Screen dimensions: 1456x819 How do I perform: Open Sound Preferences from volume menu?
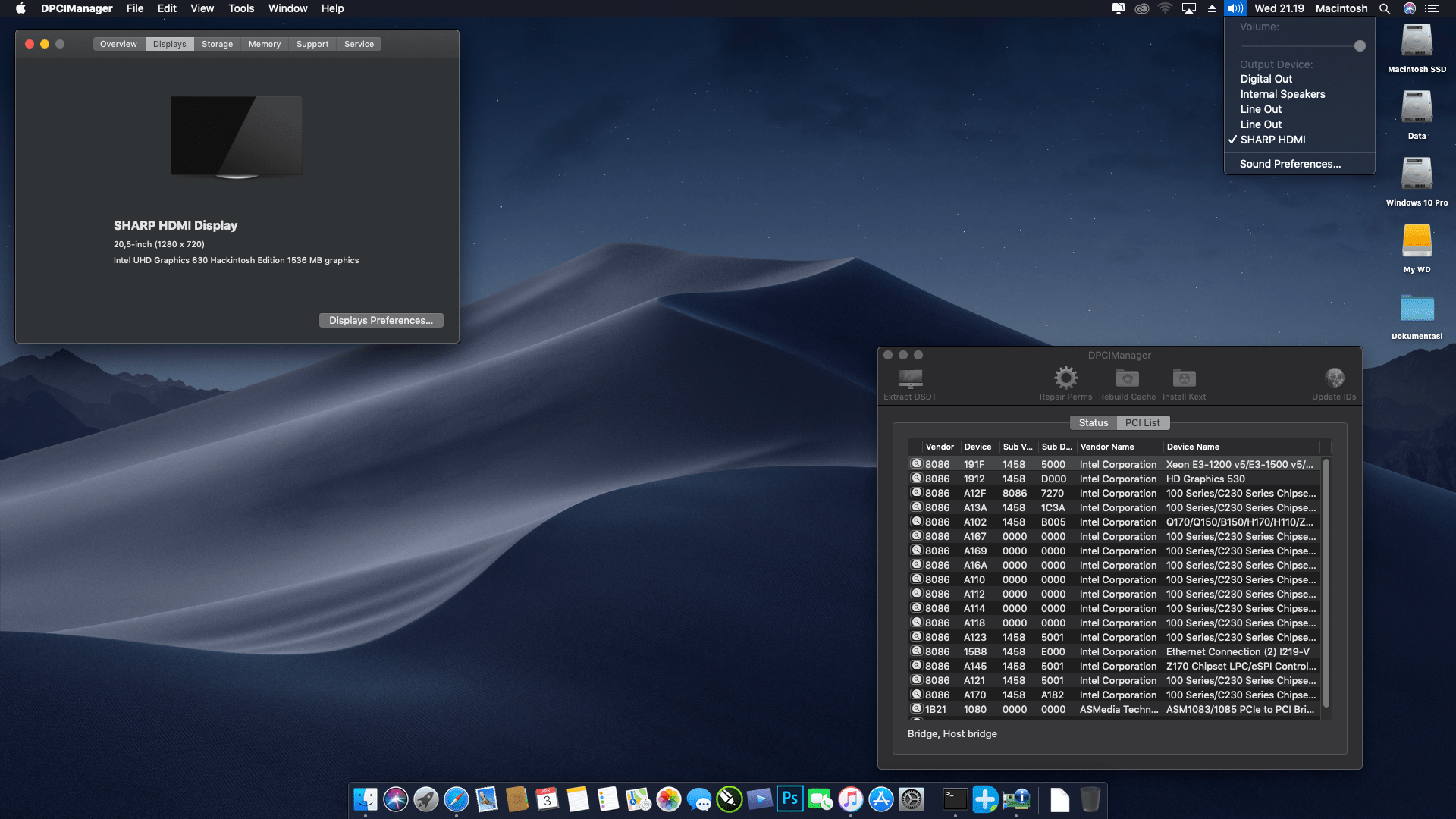1299,164
